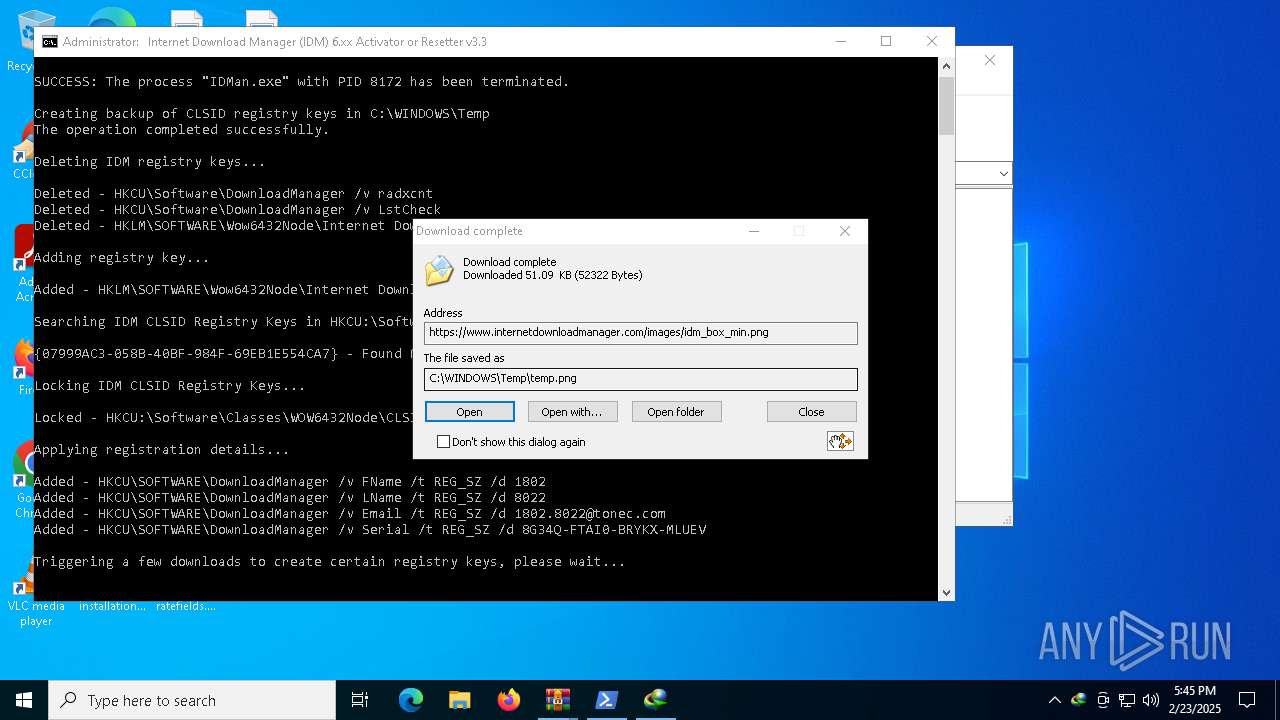Click 'Triggering a few downloads' console line
The width and height of the screenshot is (1280, 720).
pos(330,562)
